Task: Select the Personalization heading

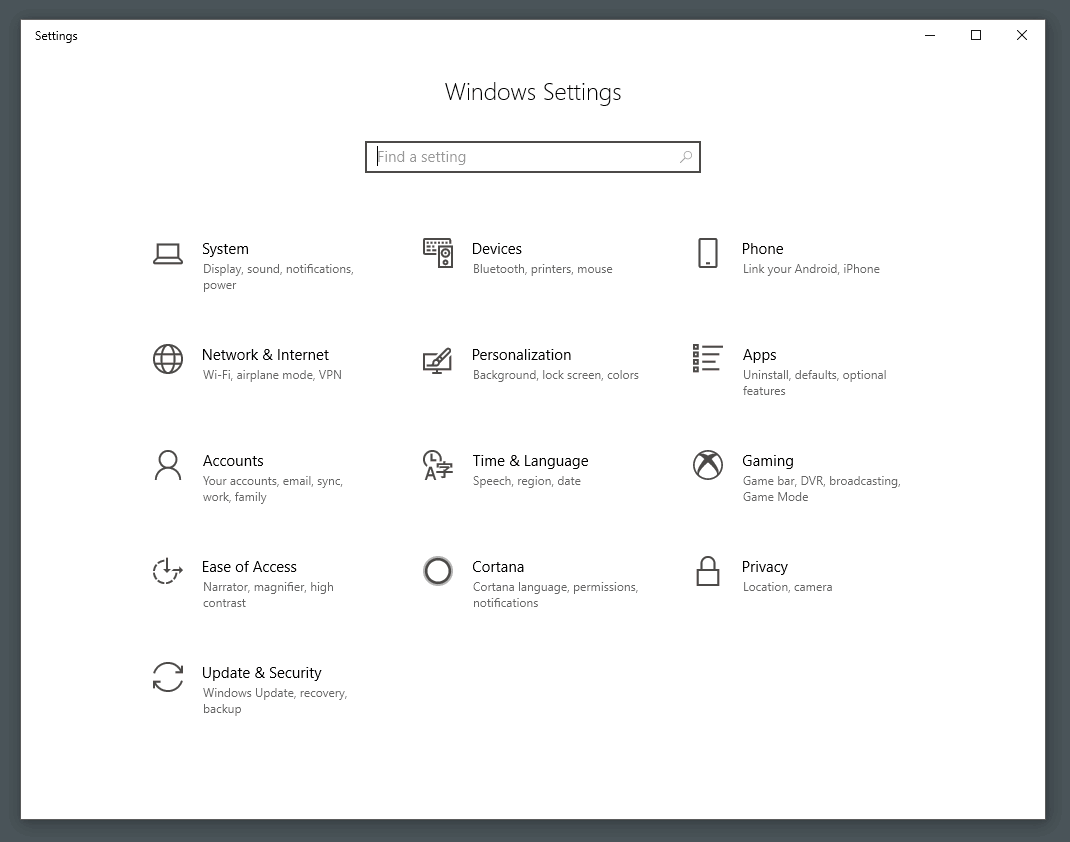Action: coord(521,355)
